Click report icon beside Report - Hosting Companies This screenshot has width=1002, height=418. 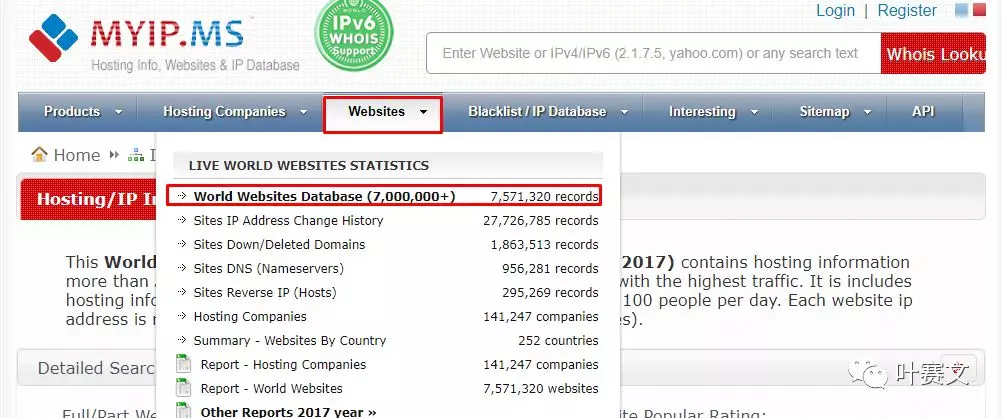pos(183,364)
